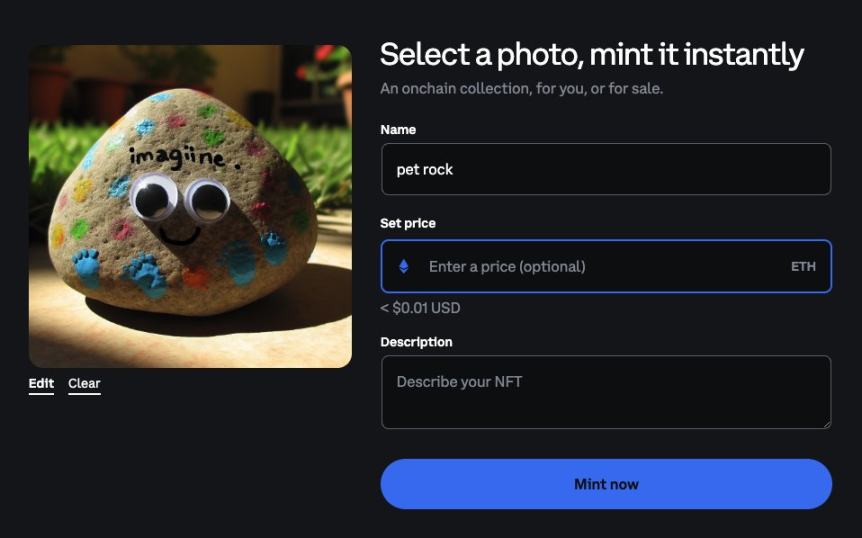The image size is (862, 538).
Task: Click the "Name" field label
Action: tap(398, 129)
